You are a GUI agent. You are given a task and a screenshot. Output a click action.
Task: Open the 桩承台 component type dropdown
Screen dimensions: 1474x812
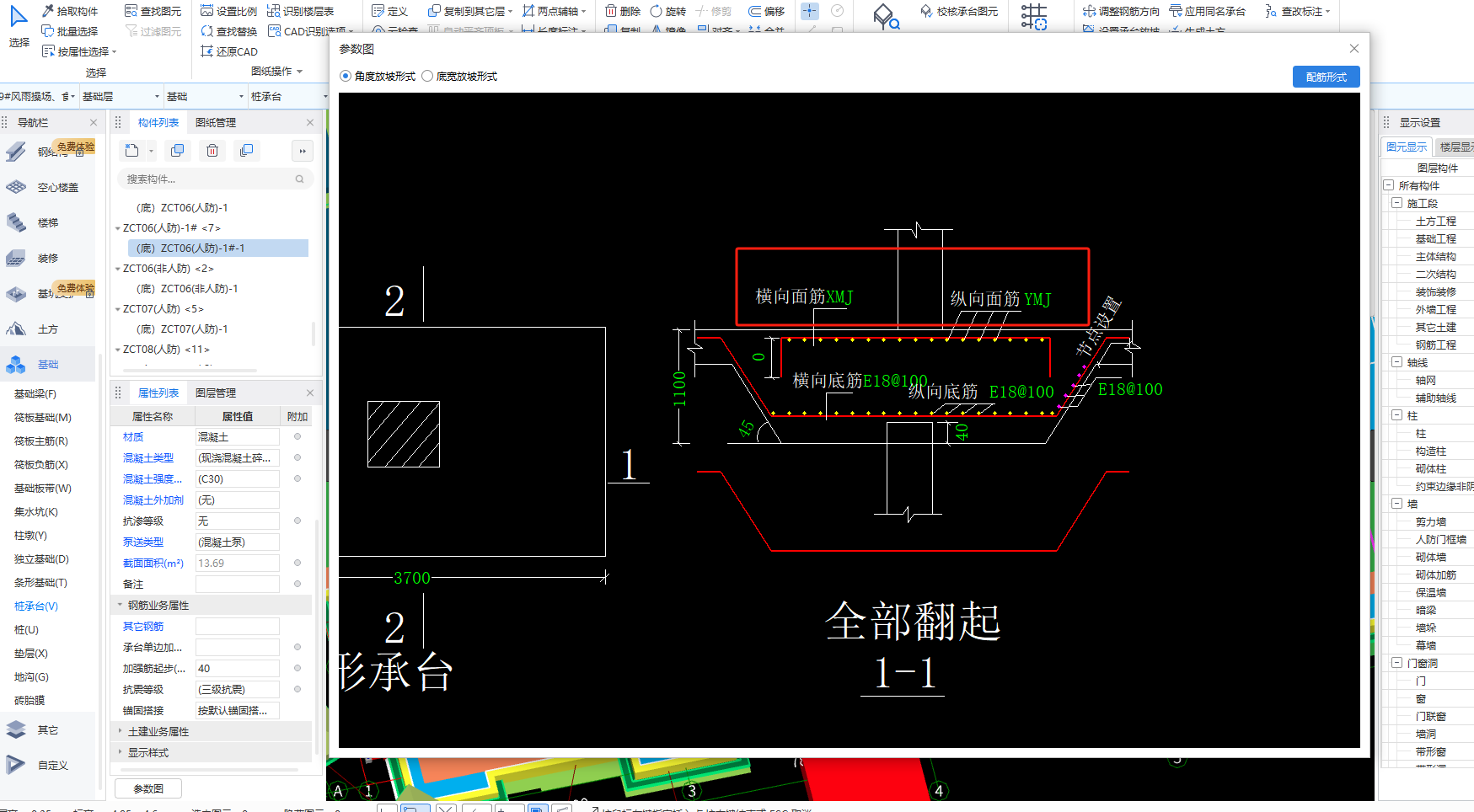(288, 96)
